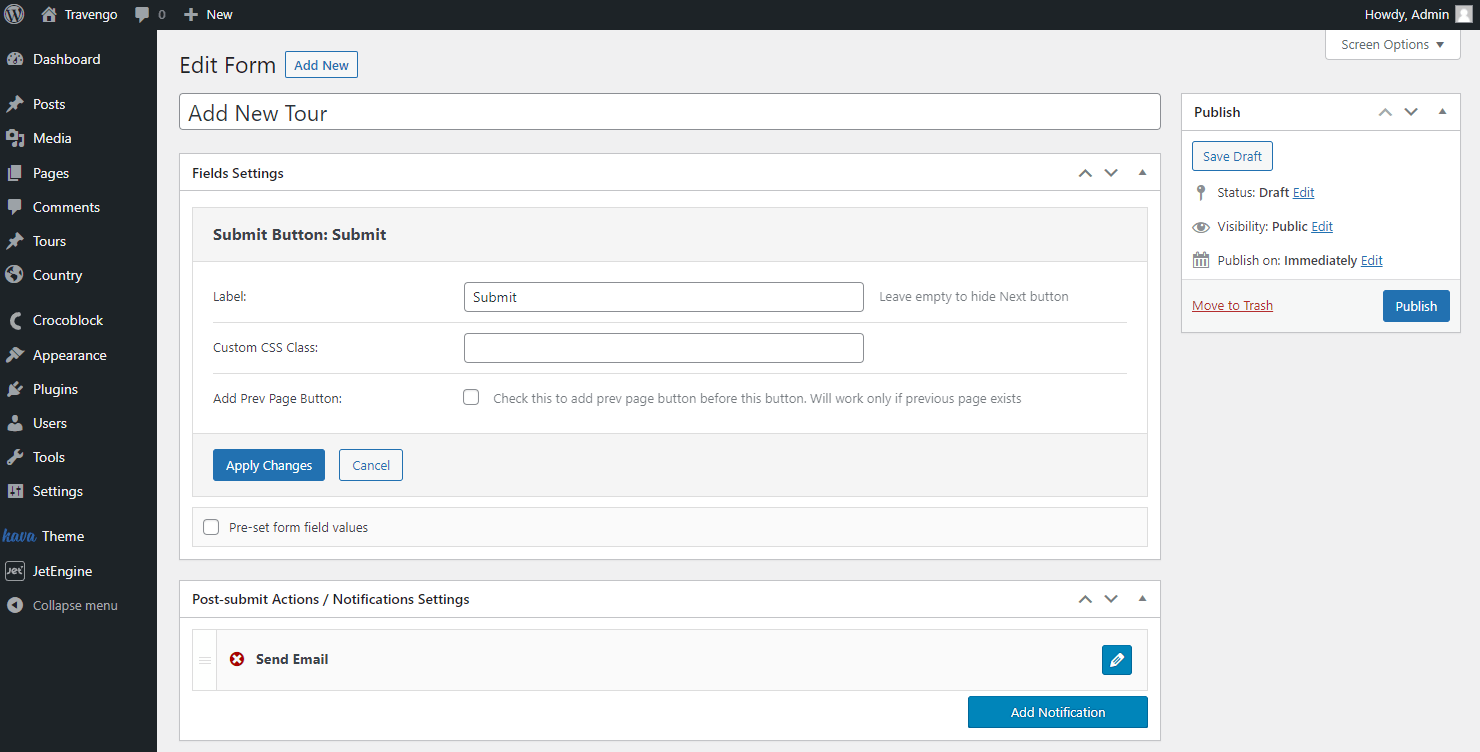This screenshot has height=752, width=1480.
Task: Click the form title field
Action: click(x=670, y=112)
